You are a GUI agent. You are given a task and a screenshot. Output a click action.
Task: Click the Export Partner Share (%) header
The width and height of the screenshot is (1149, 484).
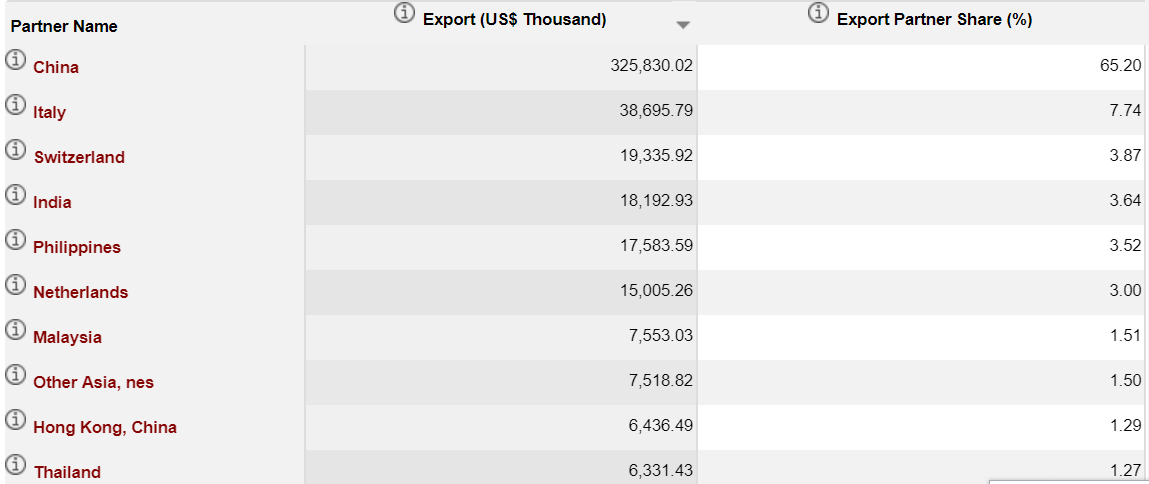[x=934, y=19]
